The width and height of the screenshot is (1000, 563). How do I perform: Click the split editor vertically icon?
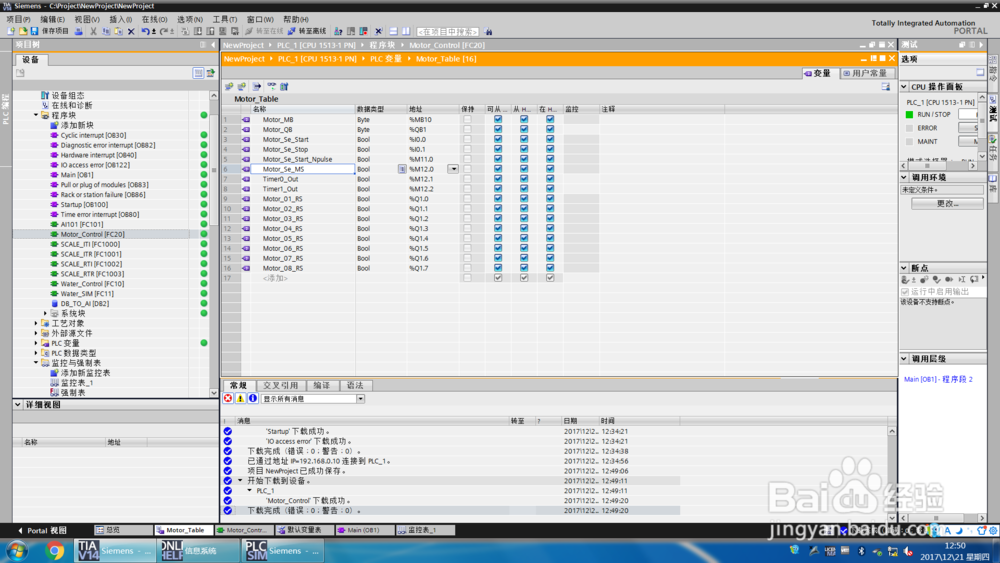tap(406, 31)
